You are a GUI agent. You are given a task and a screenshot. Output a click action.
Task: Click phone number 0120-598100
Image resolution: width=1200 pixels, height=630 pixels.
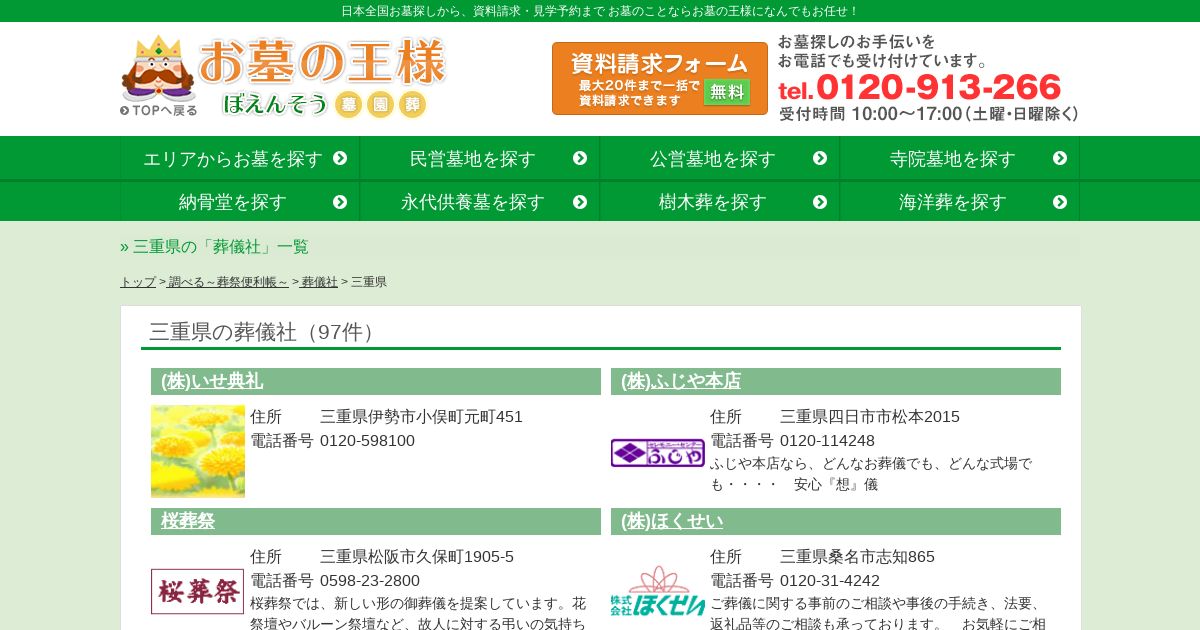(x=367, y=441)
